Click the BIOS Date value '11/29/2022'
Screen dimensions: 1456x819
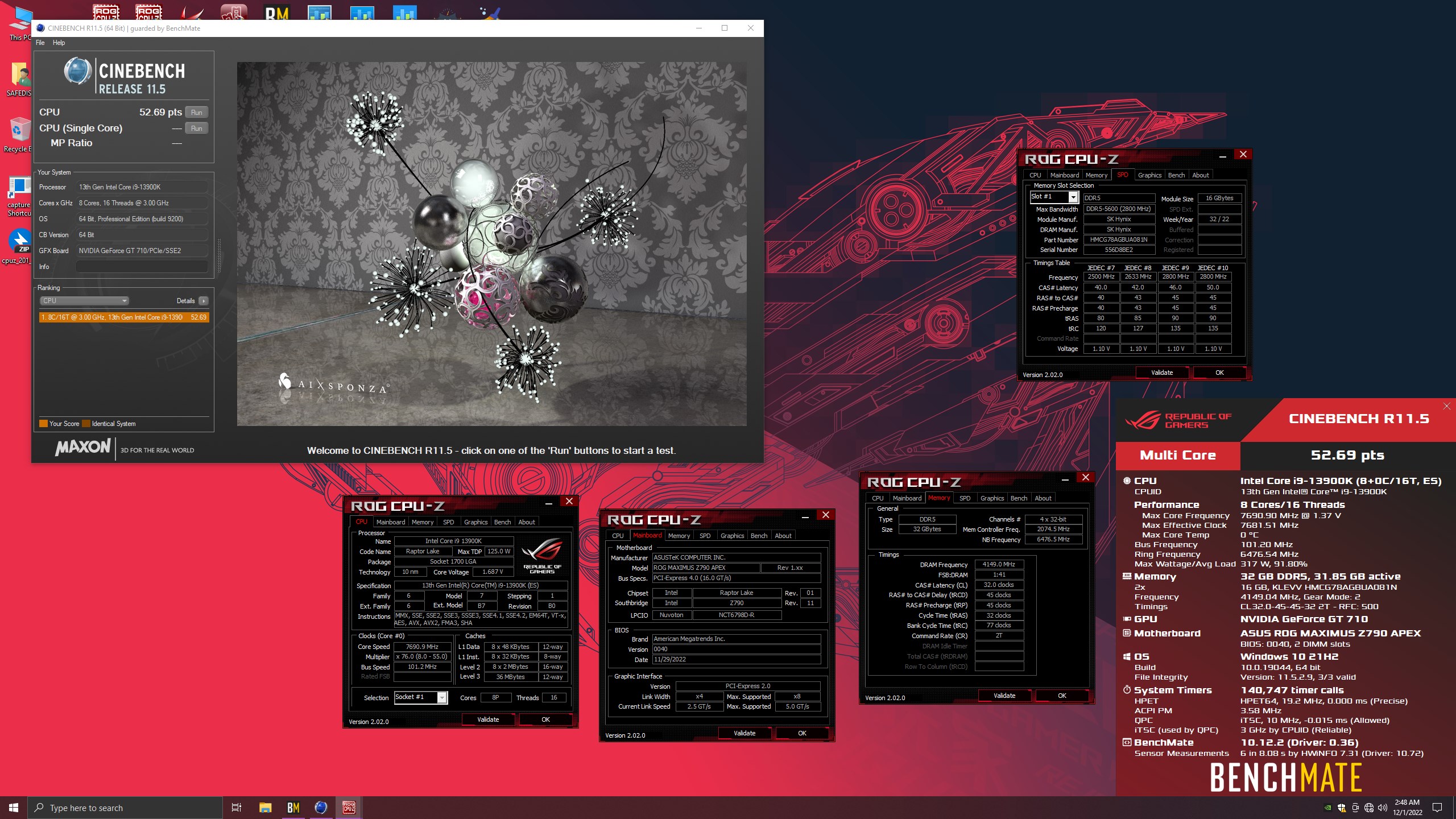(736, 660)
